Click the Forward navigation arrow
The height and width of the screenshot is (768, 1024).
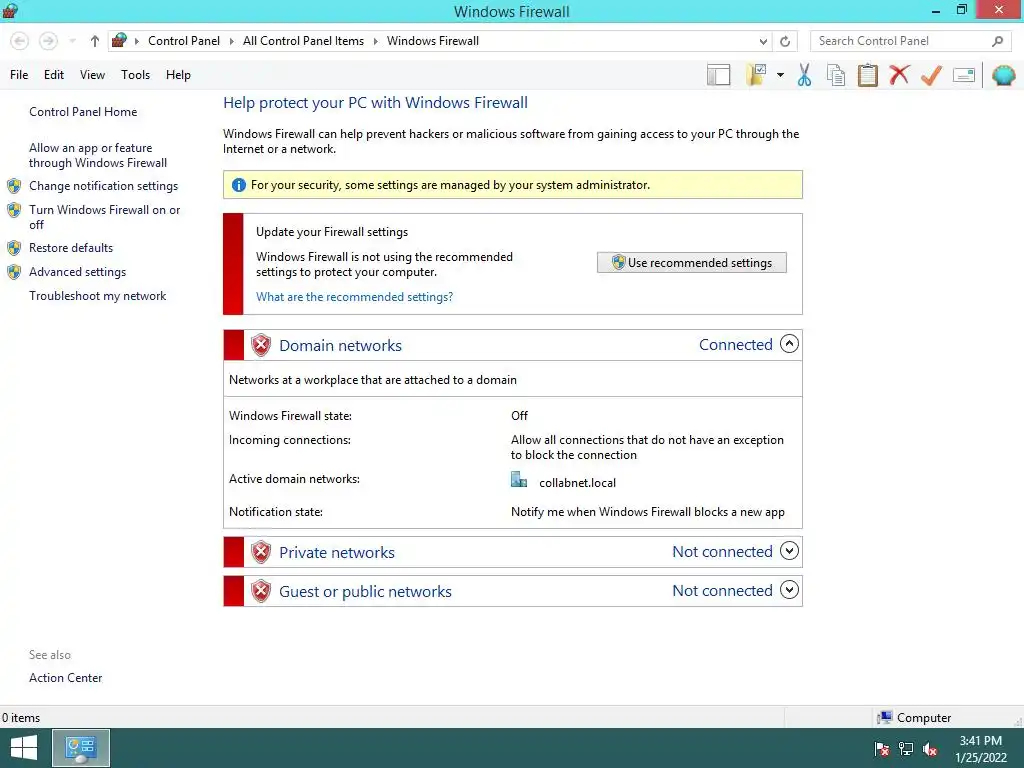[48, 41]
